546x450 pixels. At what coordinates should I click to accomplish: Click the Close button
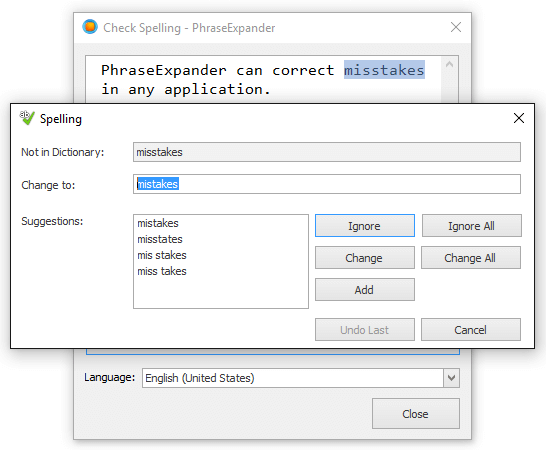pyautogui.click(x=415, y=414)
